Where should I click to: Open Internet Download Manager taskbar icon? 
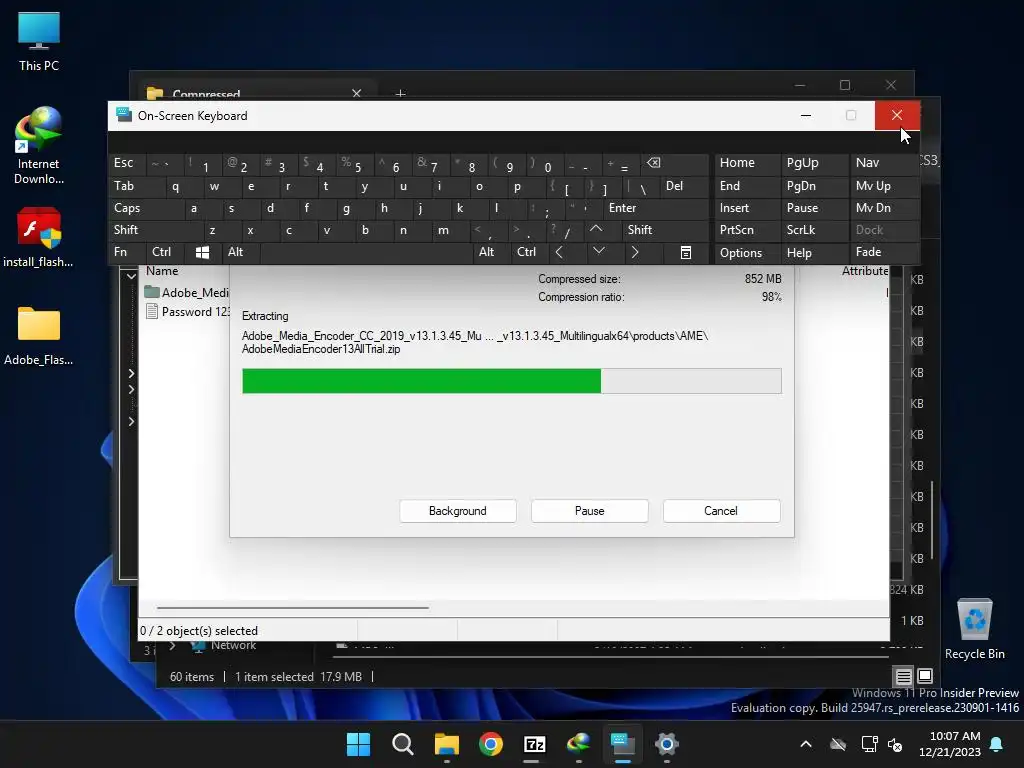(579, 744)
